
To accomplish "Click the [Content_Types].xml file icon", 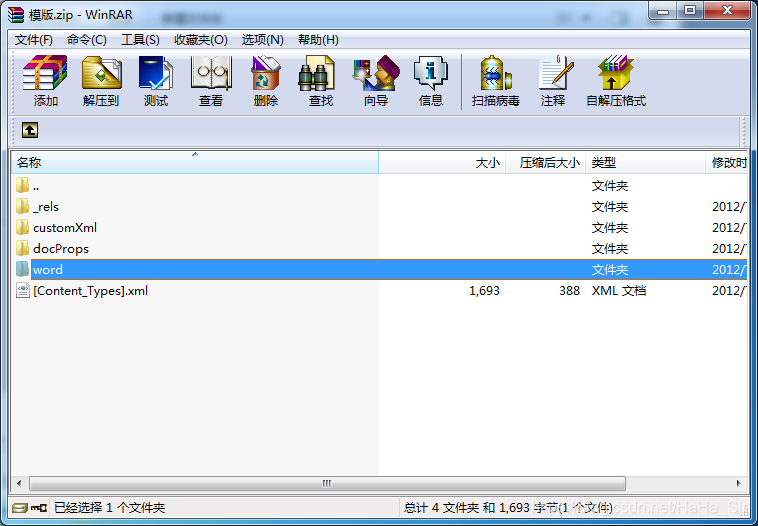I will [x=23, y=291].
